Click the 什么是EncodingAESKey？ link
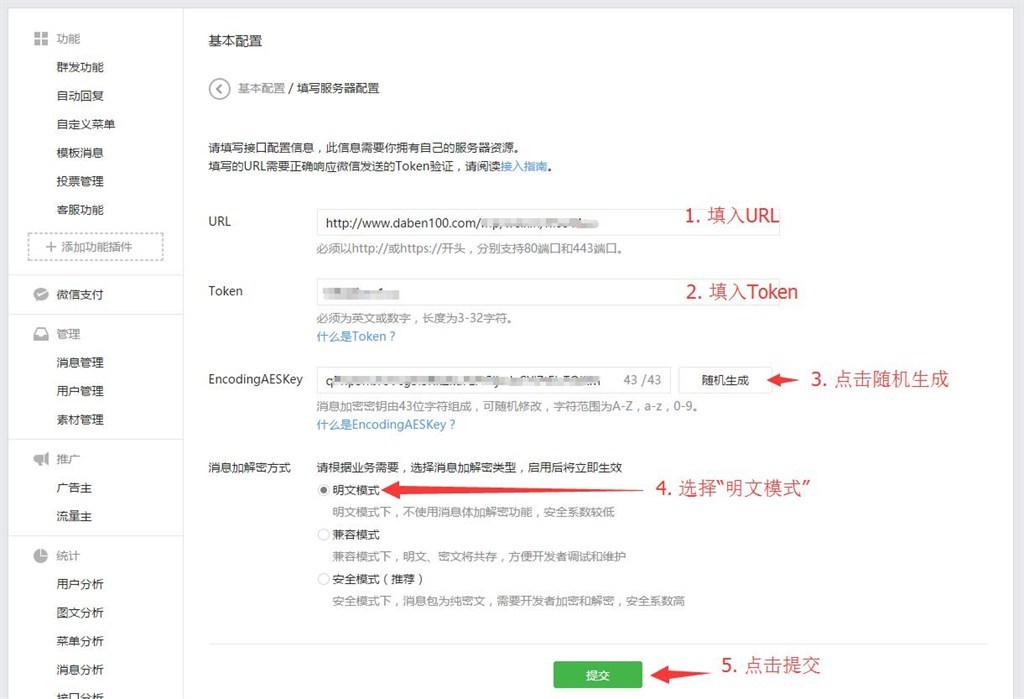This screenshot has width=1024, height=699. (386, 425)
